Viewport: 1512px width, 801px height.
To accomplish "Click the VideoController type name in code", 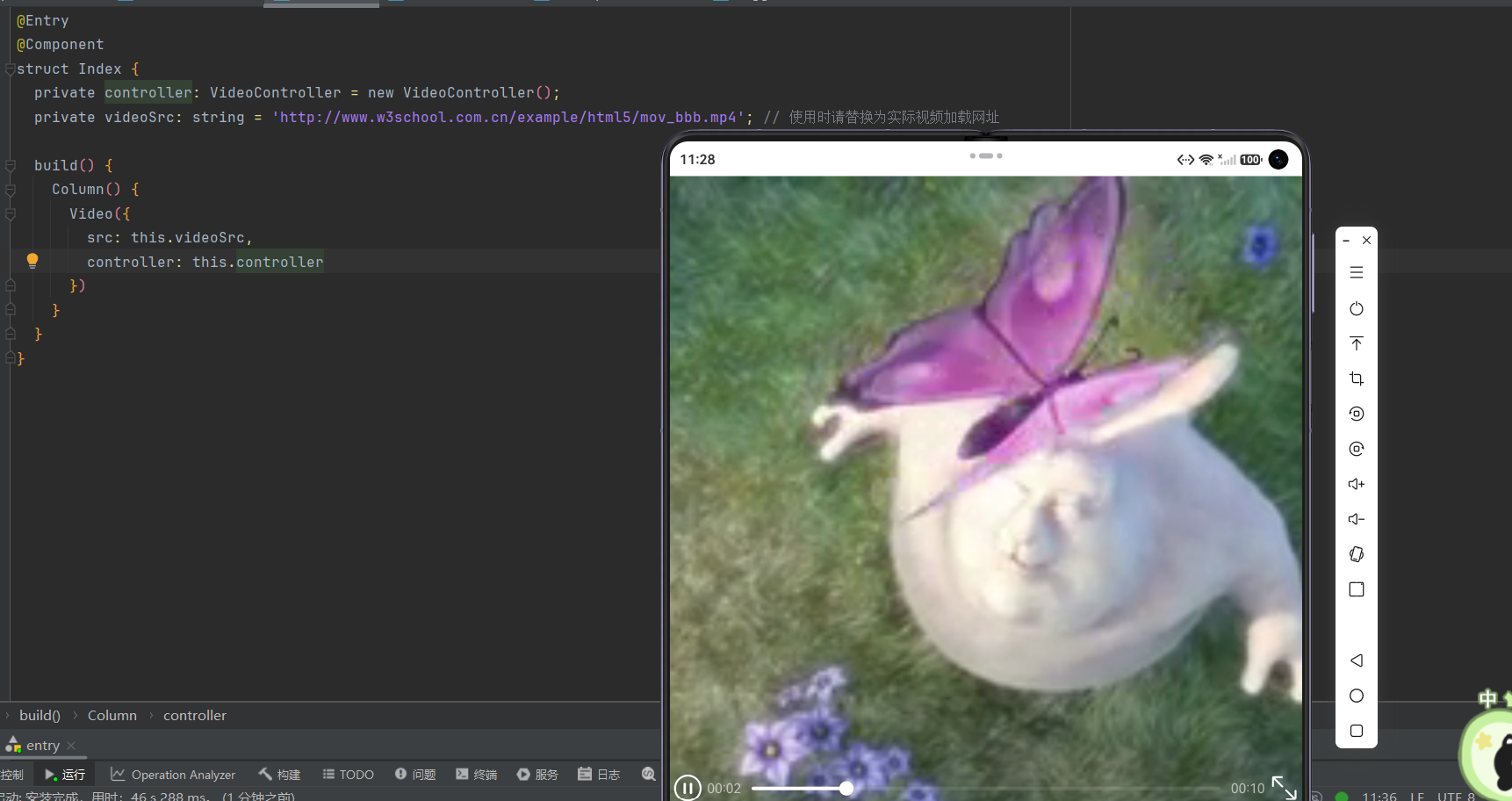I will click(x=275, y=92).
